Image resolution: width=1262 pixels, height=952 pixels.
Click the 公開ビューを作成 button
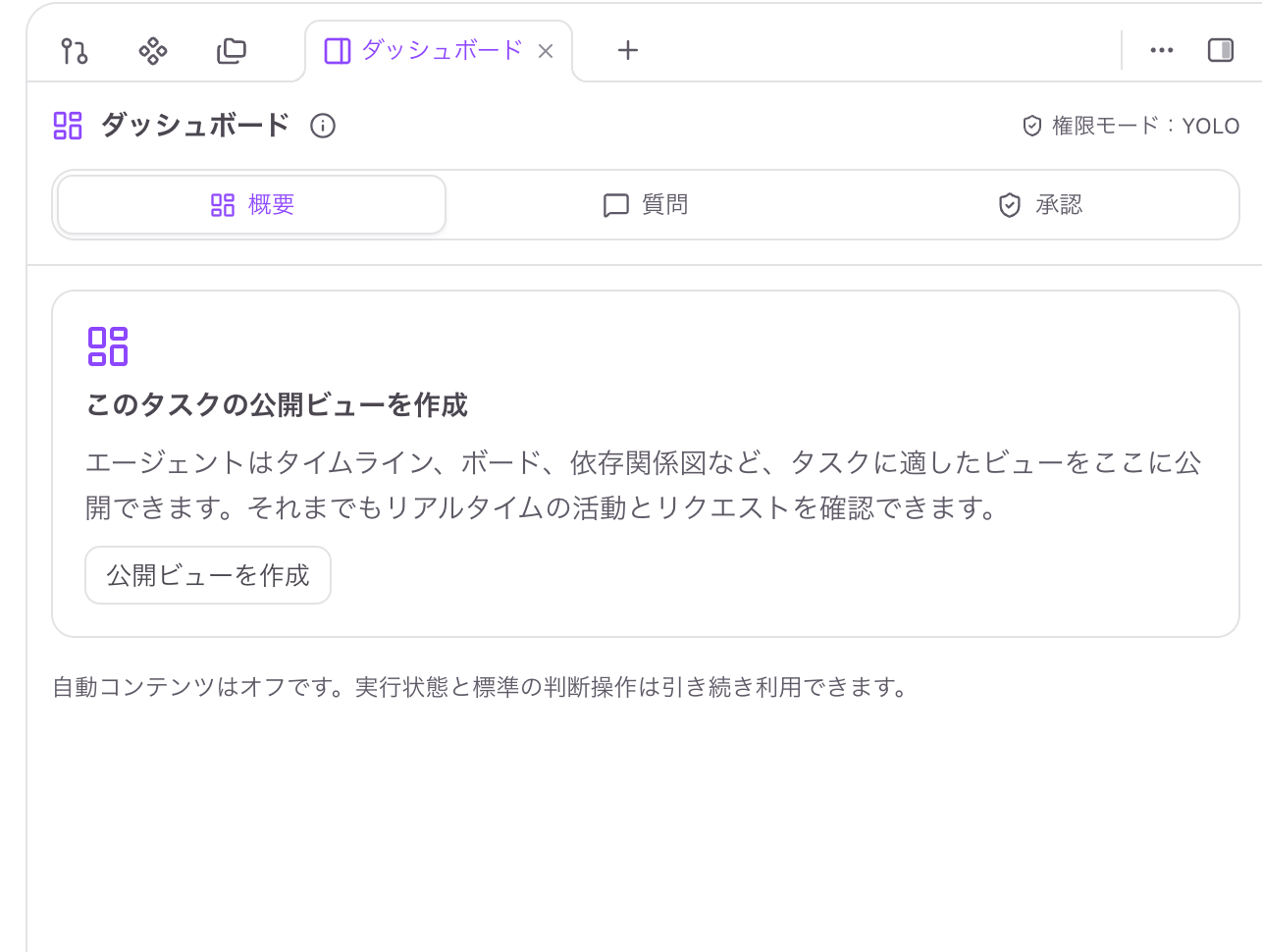(x=208, y=575)
